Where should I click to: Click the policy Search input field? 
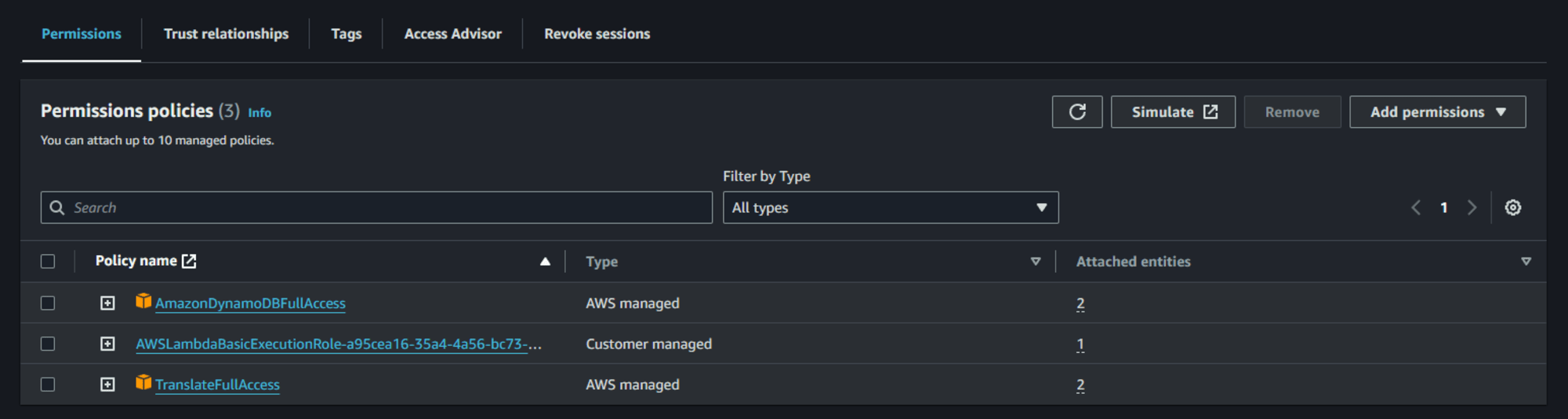pos(376,207)
